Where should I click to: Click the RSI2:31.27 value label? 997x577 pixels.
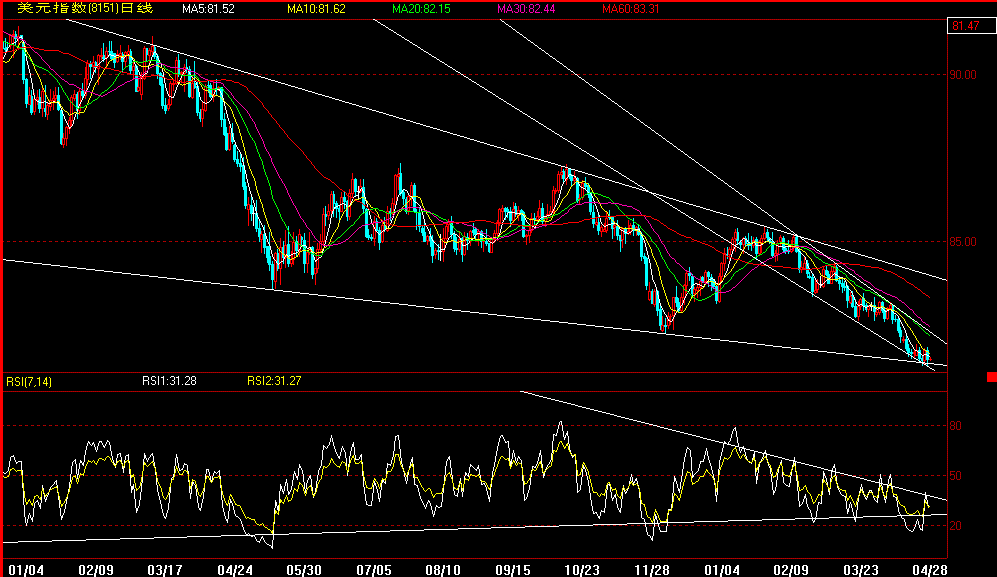point(273,381)
